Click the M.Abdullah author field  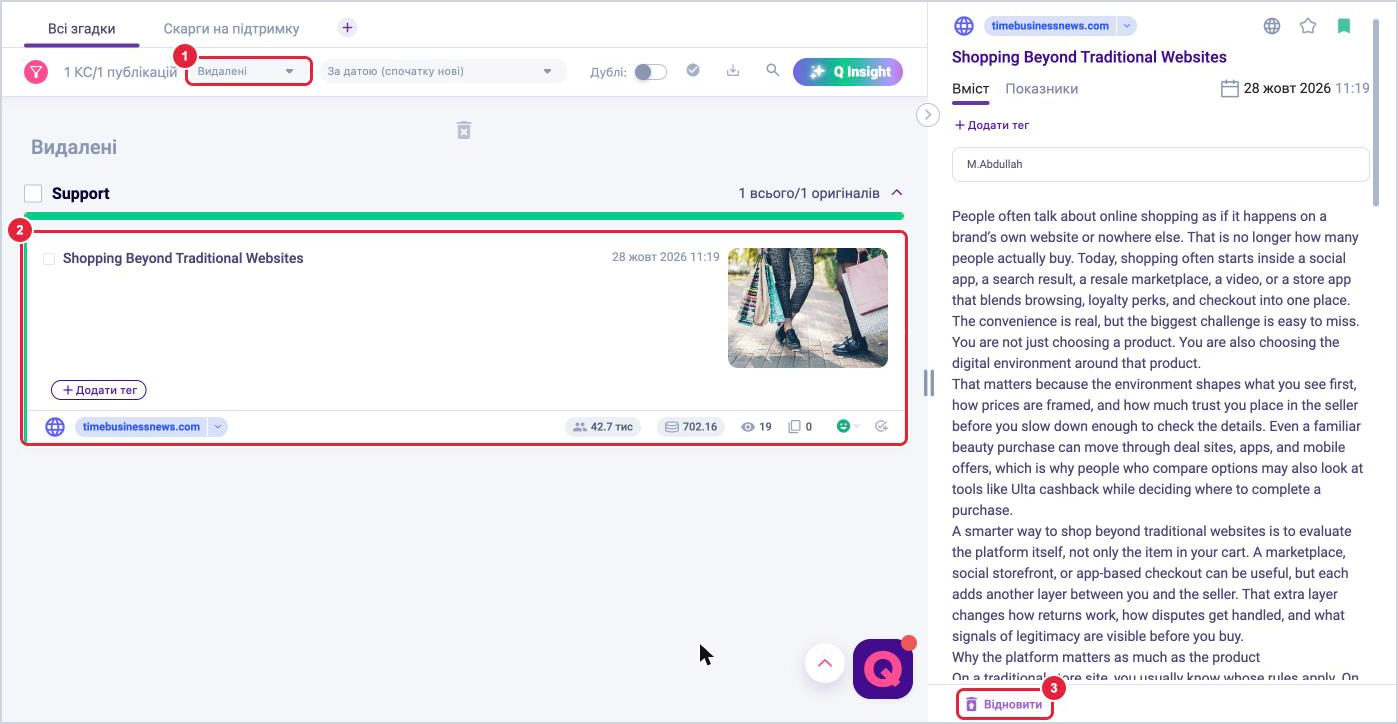[x=1160, y=164]
